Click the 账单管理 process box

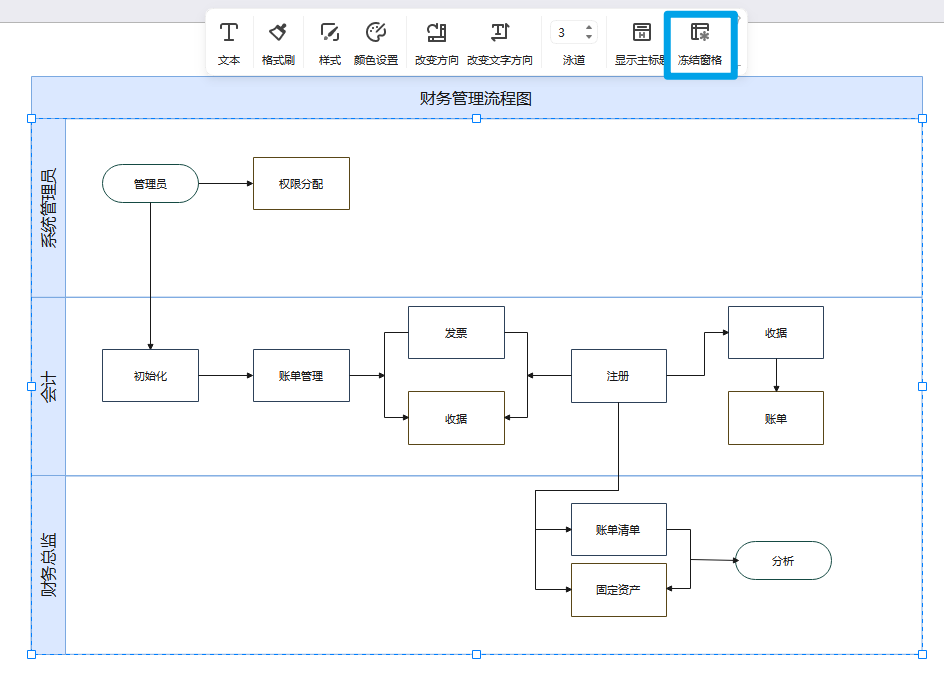301,376
